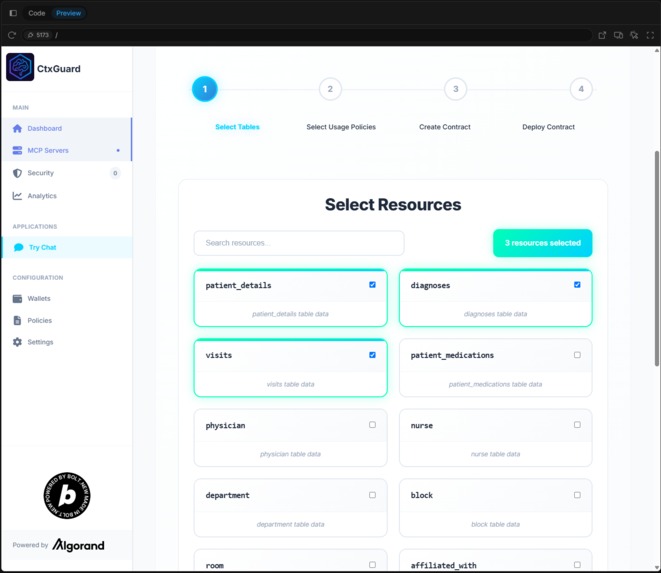The image size is (661, 573).
Task: Click the Deploy Contract label
Action: [x=548, y=127]
